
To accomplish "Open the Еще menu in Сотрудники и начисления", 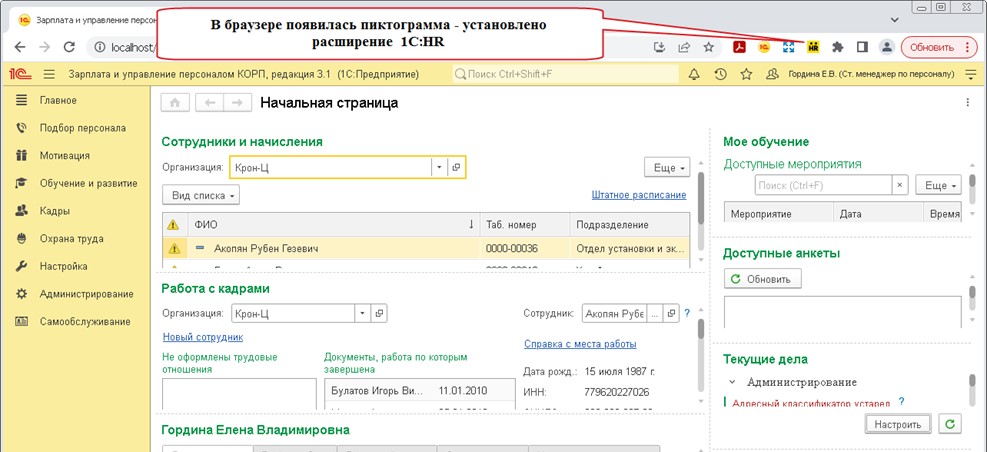I will (x=667, y=168).
